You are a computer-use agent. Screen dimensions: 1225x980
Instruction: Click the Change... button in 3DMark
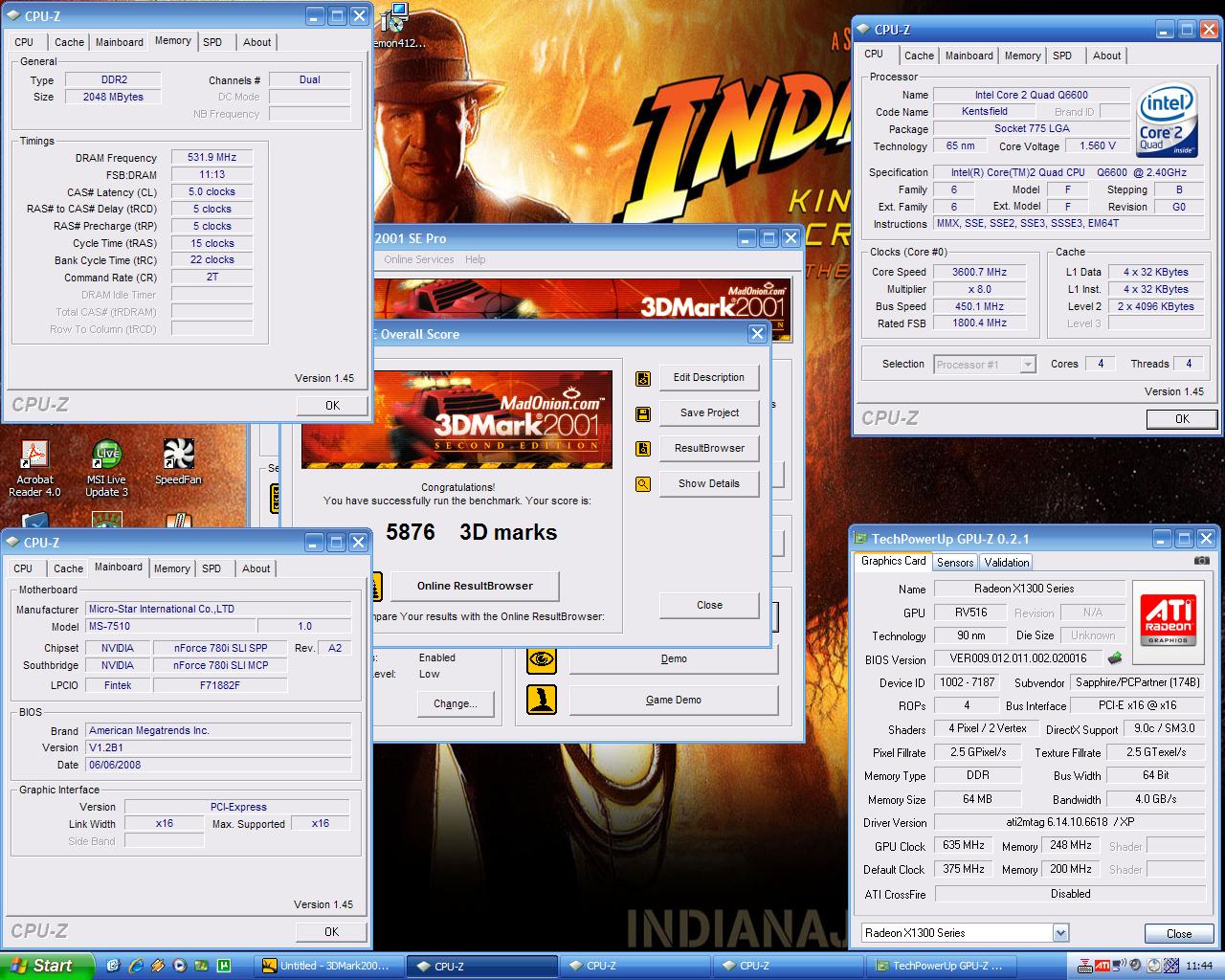click(x=456, y=703)
